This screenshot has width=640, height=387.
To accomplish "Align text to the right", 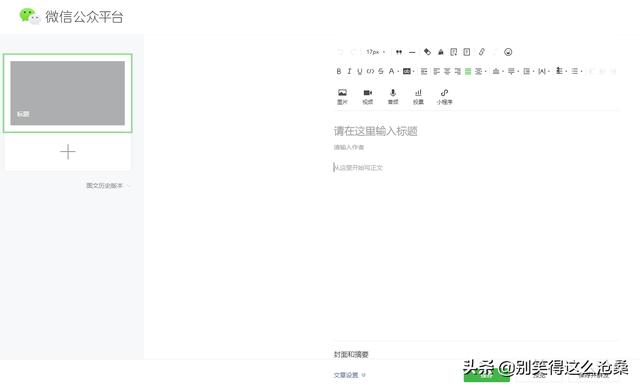I will (458, 71).
